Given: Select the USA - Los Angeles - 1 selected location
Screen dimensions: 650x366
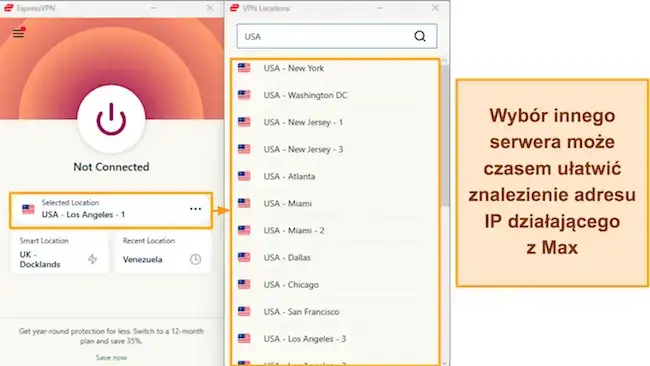Looking at the screenshot, I should click(x=111, y=210).
